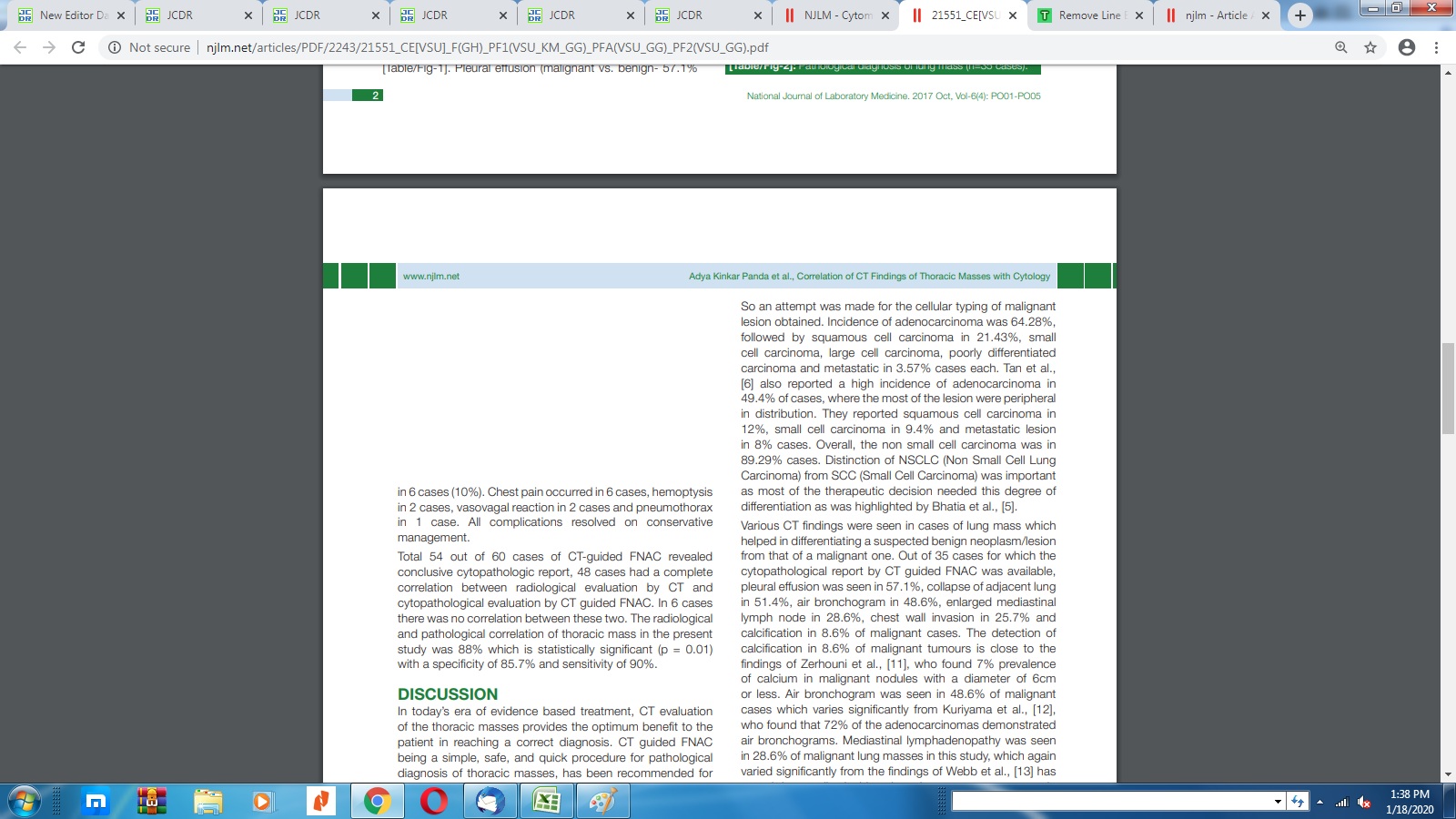1456x819 pixels.
Task: Open the Chrome profile avatar menu
Action: (1407, 47)
